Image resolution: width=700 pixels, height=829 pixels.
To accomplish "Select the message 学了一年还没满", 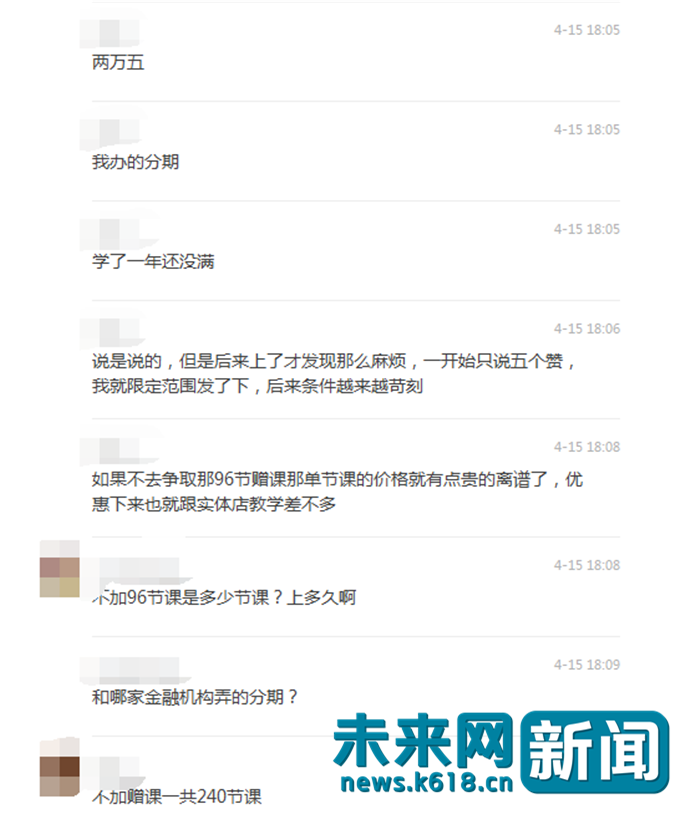I will point(153,261).
